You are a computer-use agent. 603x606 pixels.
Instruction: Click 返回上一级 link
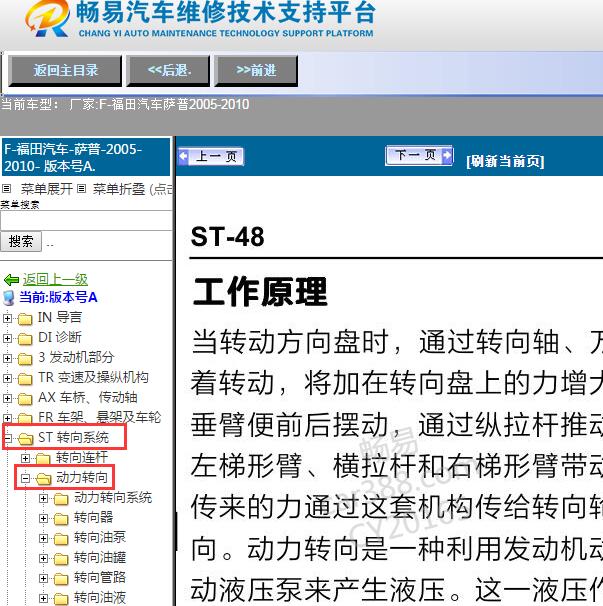pos(55,279)
